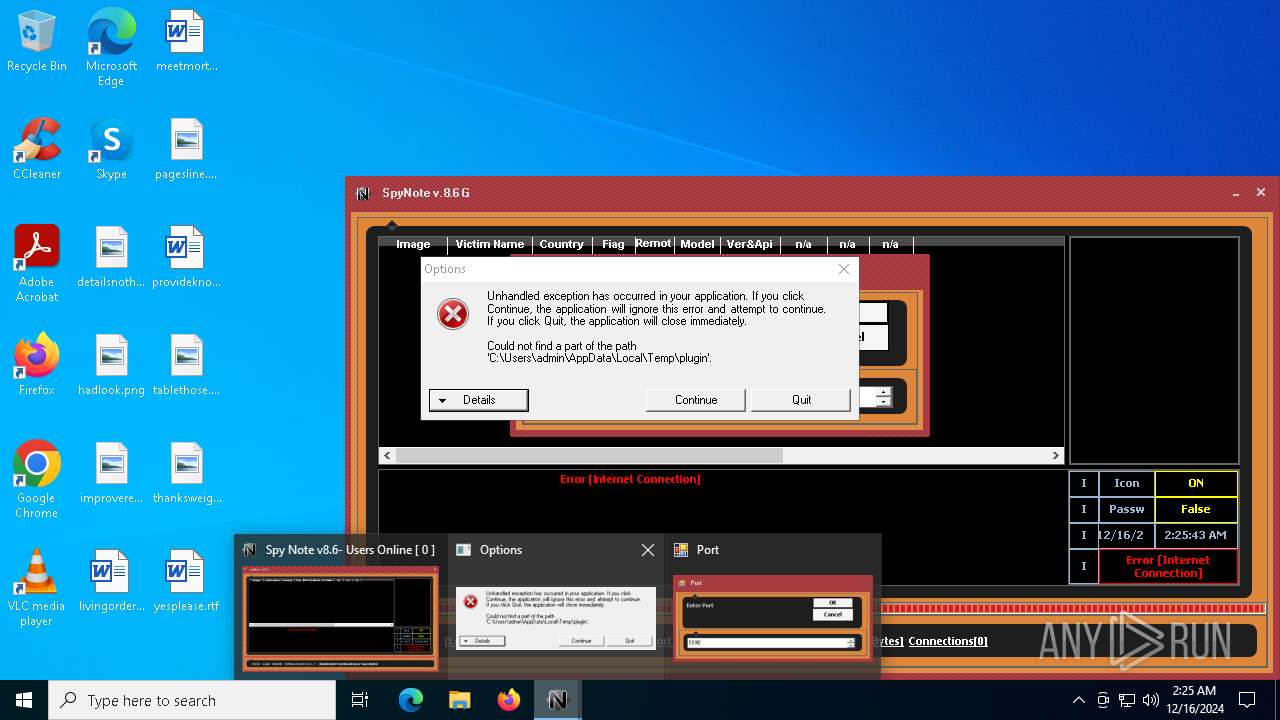1280x720 pixels.
Task: Click the Model column header
Action: tap(697, 244)
